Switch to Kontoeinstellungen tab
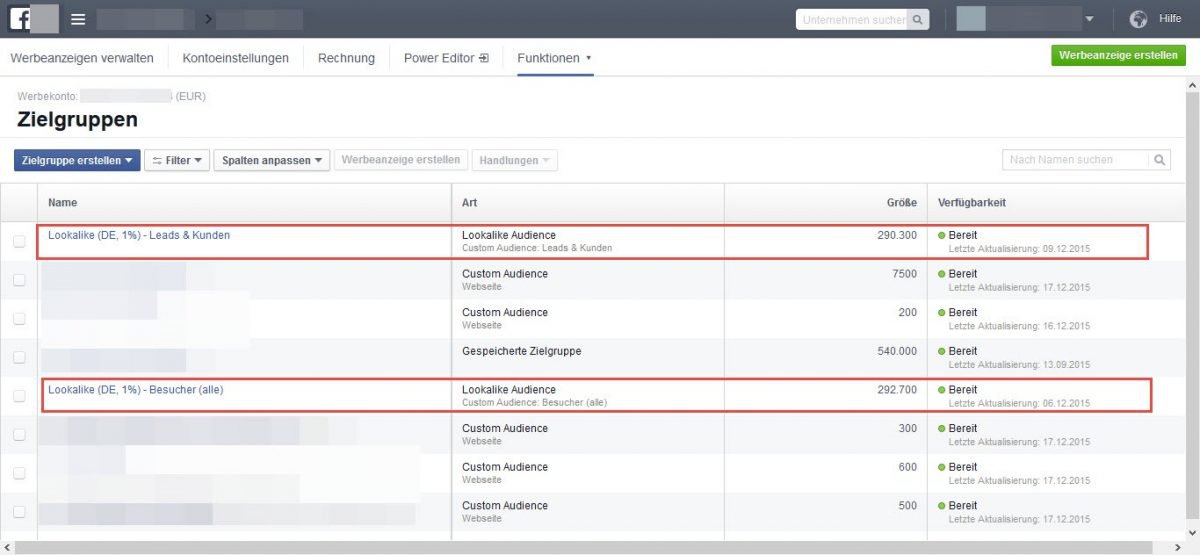This screenshot has width=1200, height=555. click(x=235, y=58)
